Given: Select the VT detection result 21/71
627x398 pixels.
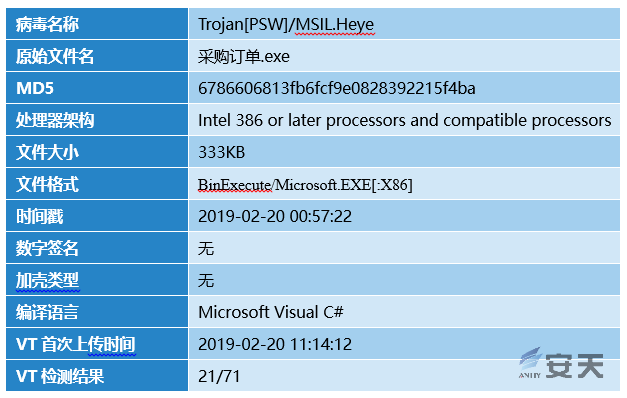Looking at the screenshot, I should pyautogui.click(x=219, y=376).
